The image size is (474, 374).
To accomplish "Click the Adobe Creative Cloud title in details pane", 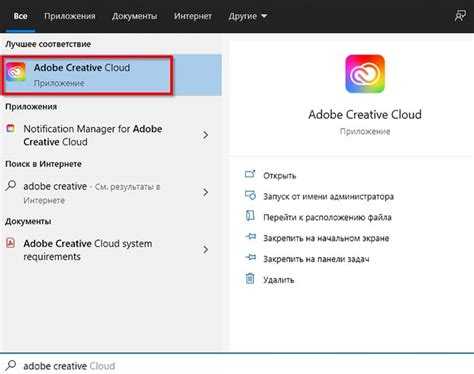I will pos(365,115).
